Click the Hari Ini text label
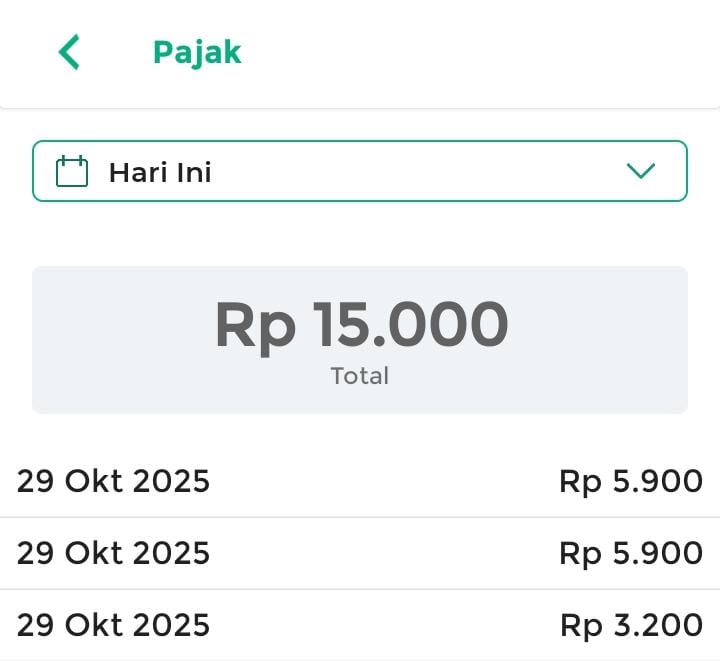 (160, 172)
